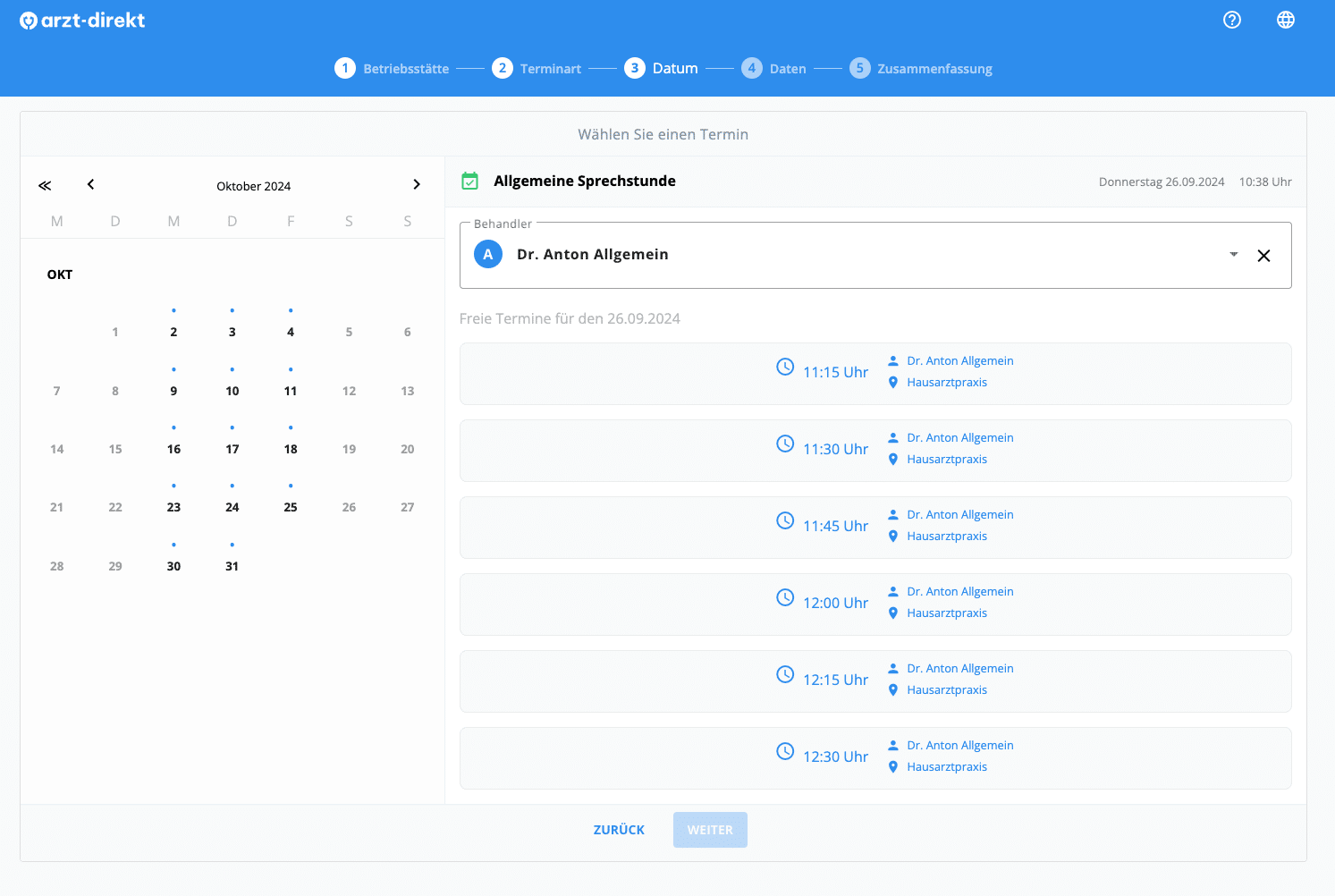Click the ZURÜCK button
Screen dimensions: 1335x896
tap(619, 830)
